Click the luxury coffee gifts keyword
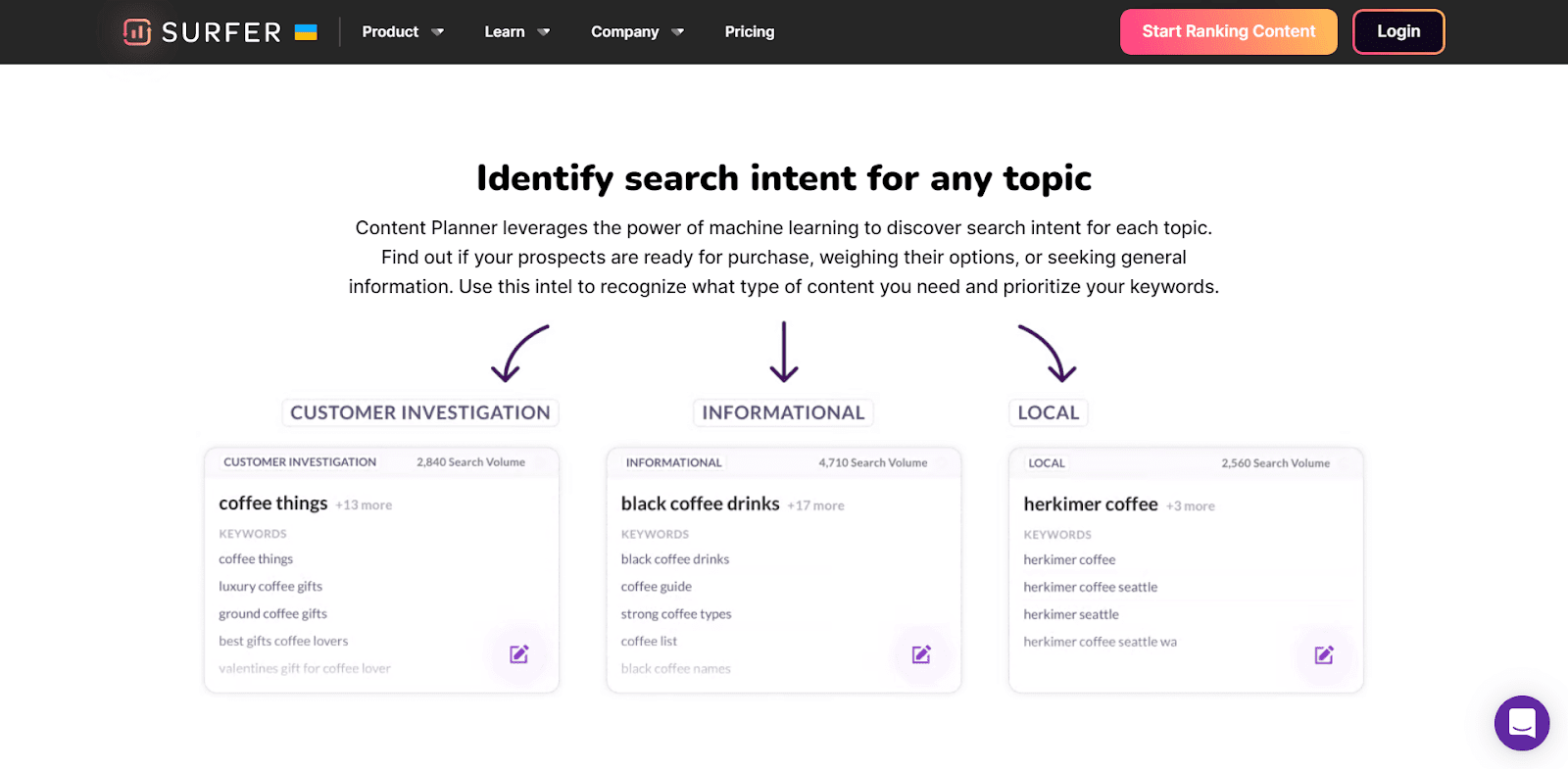Screen dimensions: 1568x769 (270, 587)
